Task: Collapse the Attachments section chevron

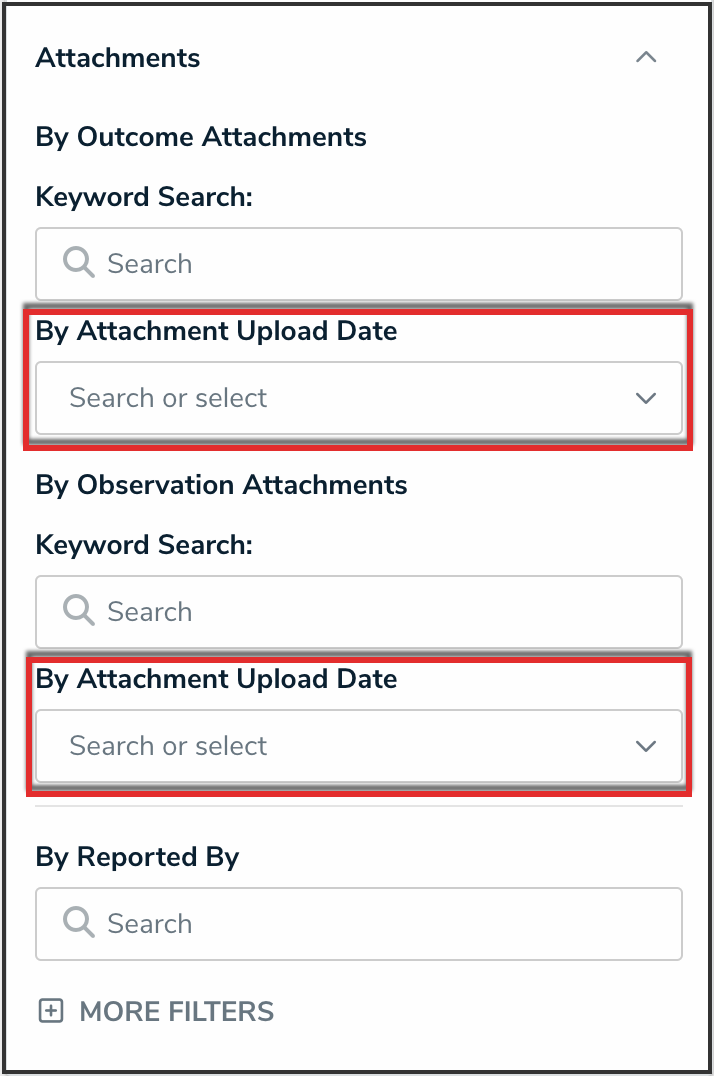Action: tap(646, 58)
